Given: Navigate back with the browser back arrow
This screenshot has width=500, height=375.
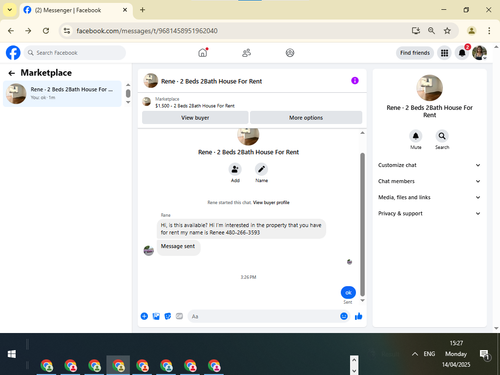Looking at the screenshot, I should 11,31.
